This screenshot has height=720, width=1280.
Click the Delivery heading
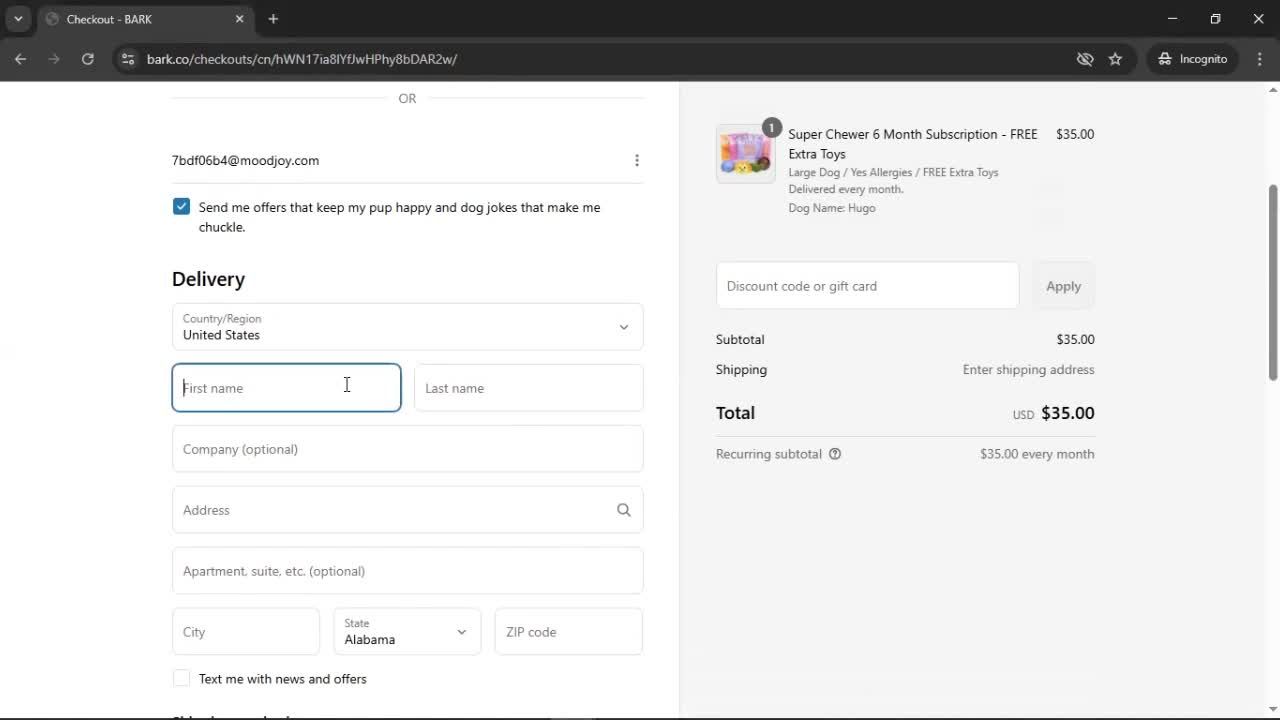pyautogui.click(x=208, y=279)
